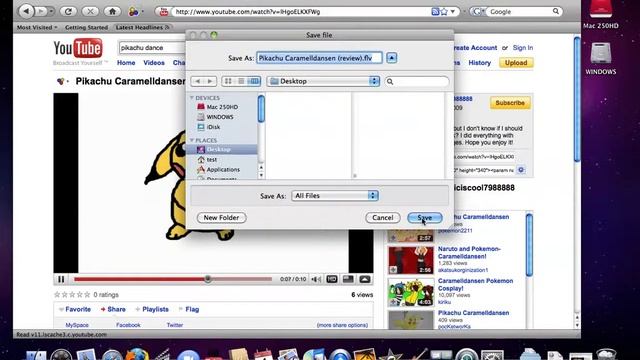Click the yellow Subscribe button
The image size is (640, 360).
pos(510,103)
